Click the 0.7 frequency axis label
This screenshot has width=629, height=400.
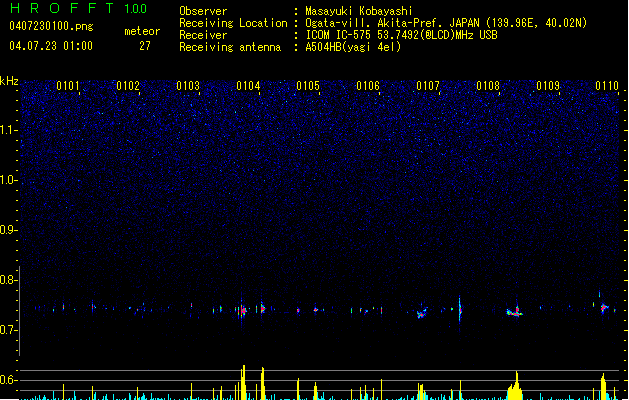8,330
